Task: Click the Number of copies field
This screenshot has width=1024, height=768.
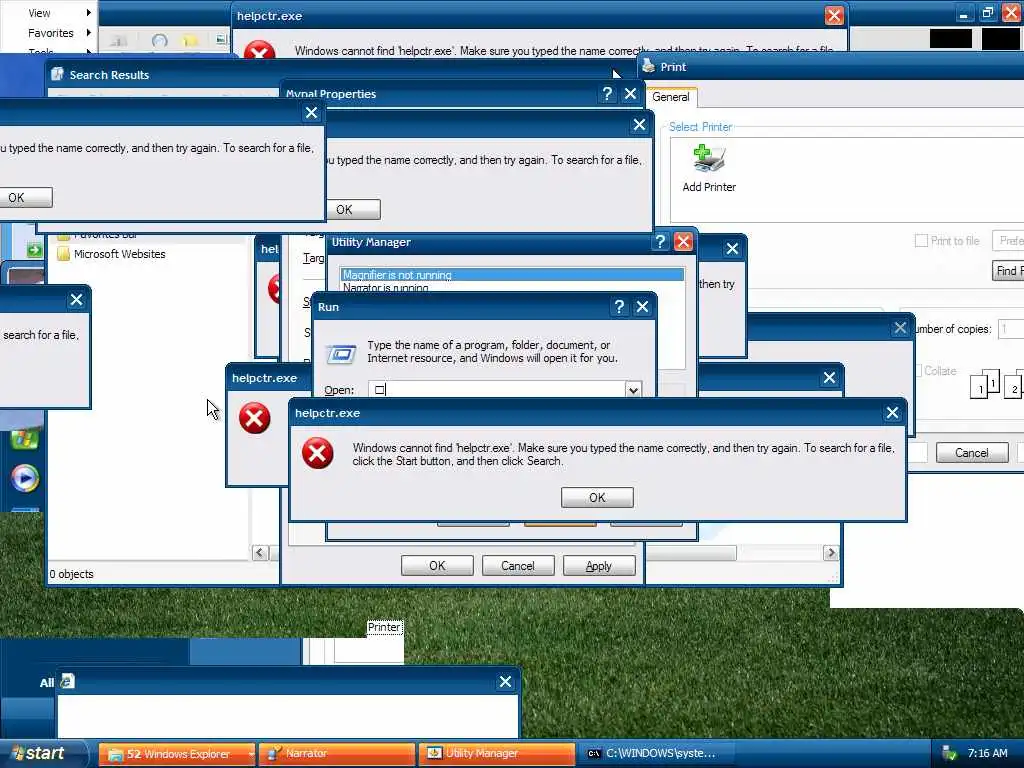Action: click(x=1010, y=329)
